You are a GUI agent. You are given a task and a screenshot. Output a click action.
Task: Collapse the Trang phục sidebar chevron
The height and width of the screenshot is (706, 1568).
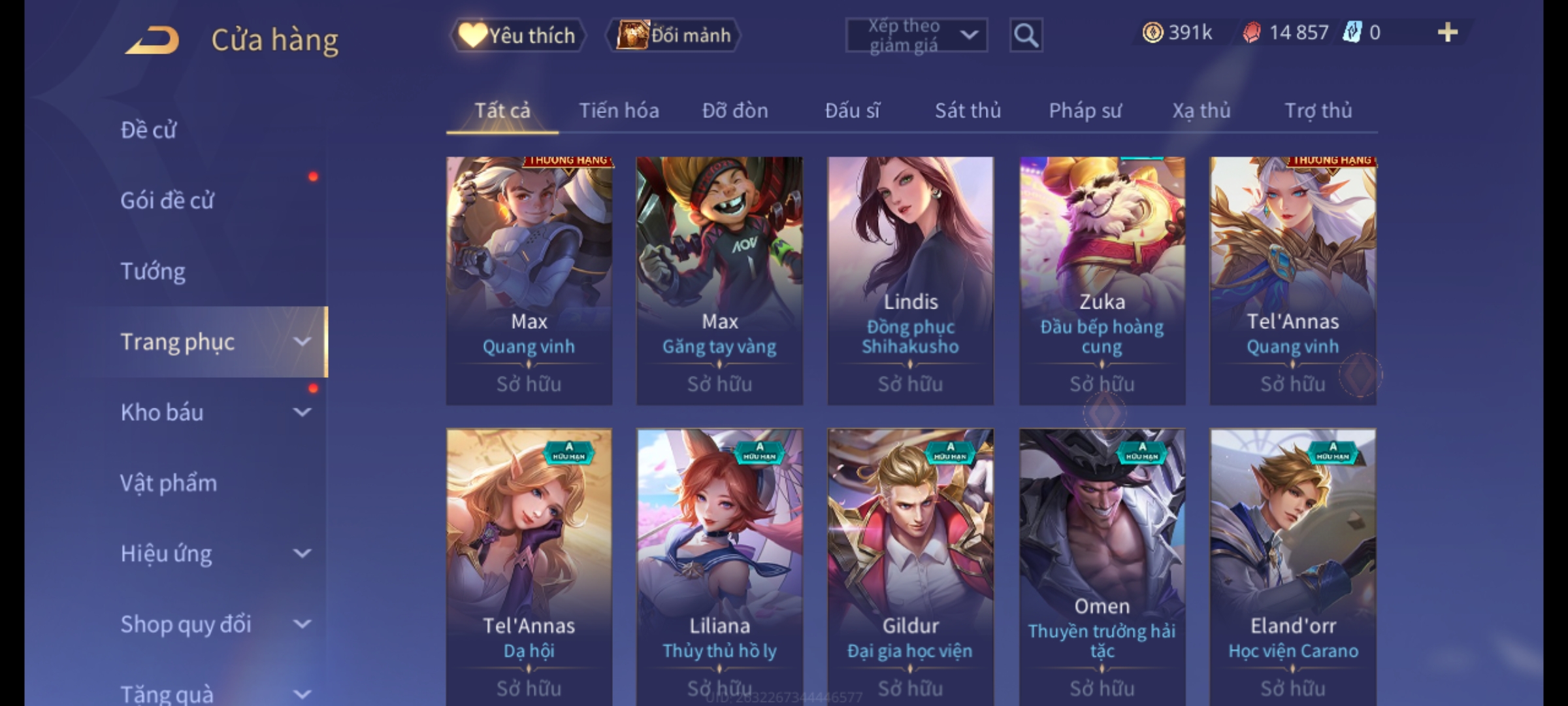[x=302, y=341]
